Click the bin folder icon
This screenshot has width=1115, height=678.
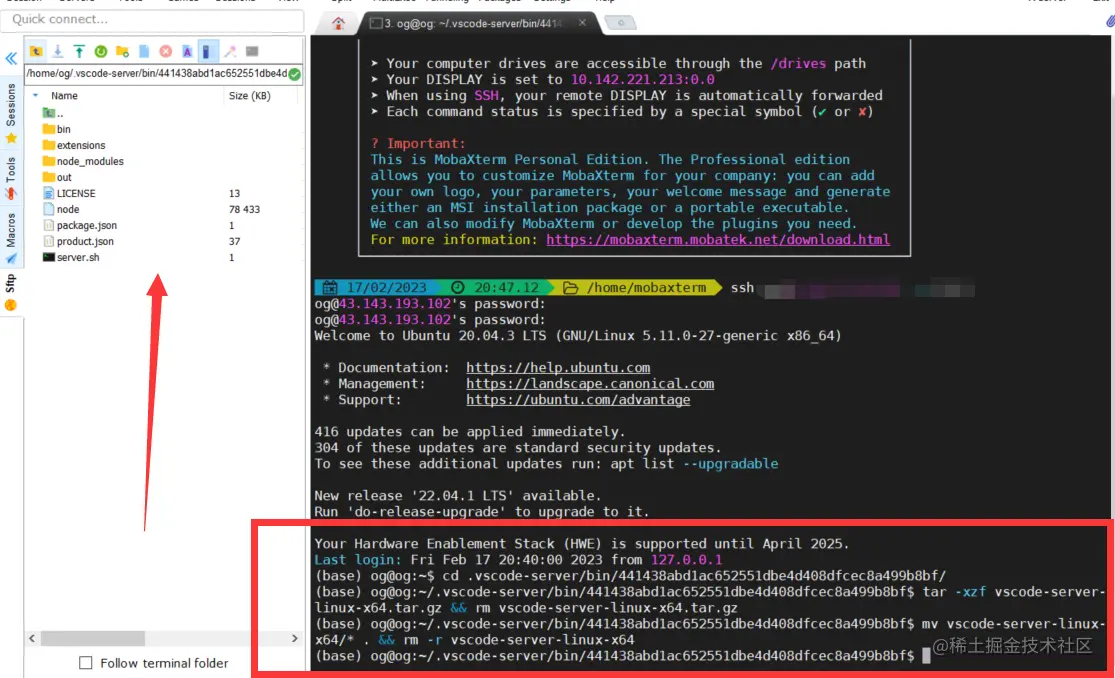48,129
